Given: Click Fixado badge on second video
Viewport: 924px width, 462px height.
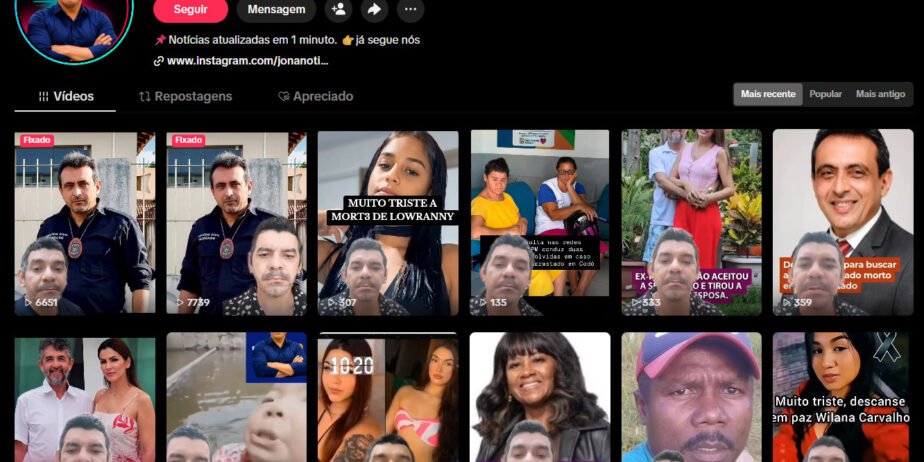Looking at the screenshot, I should click(x=189, y=140).
